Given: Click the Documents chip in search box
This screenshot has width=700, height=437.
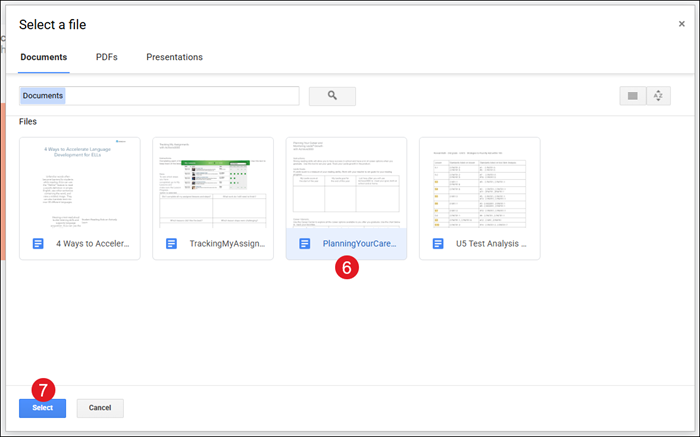Looking at the screenshot, I should (43, 96).
